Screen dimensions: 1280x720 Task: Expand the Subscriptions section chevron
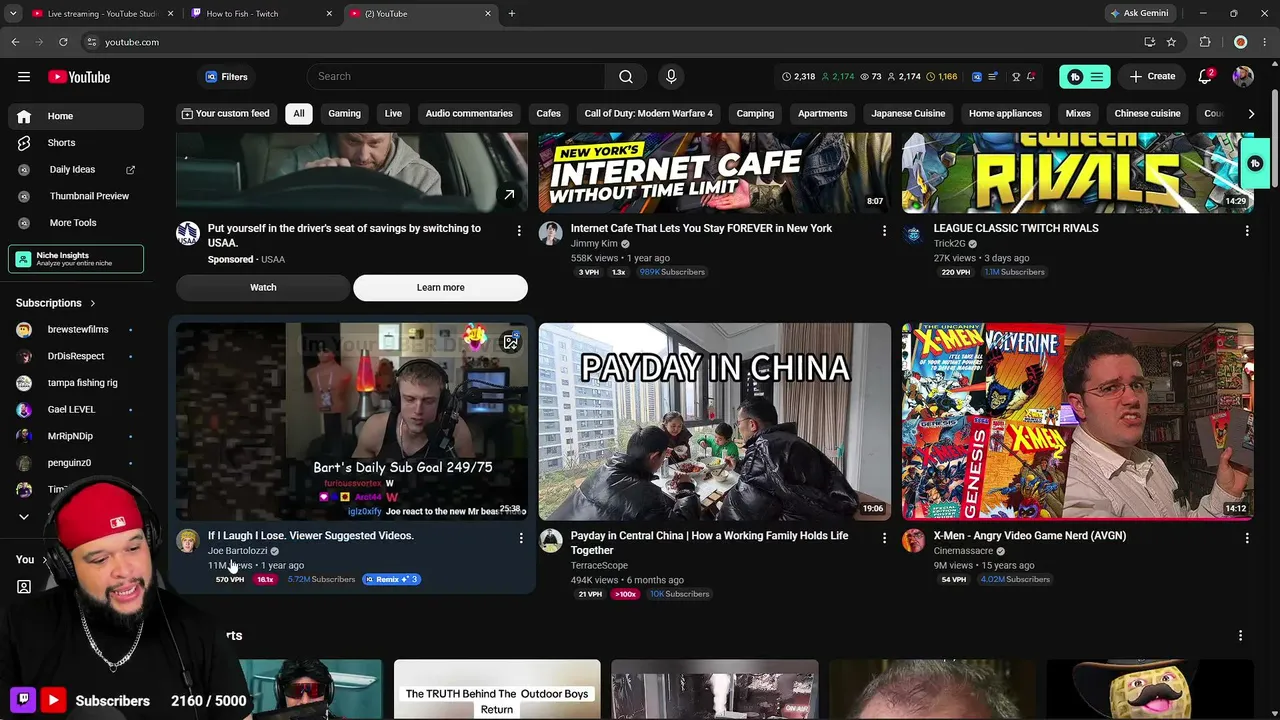click(x=93, y=303)
